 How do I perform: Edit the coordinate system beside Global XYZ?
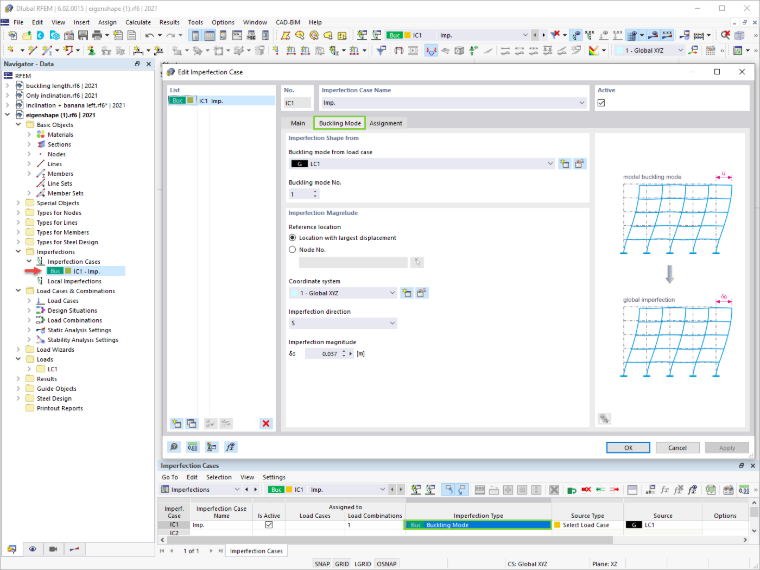(422, 293)
